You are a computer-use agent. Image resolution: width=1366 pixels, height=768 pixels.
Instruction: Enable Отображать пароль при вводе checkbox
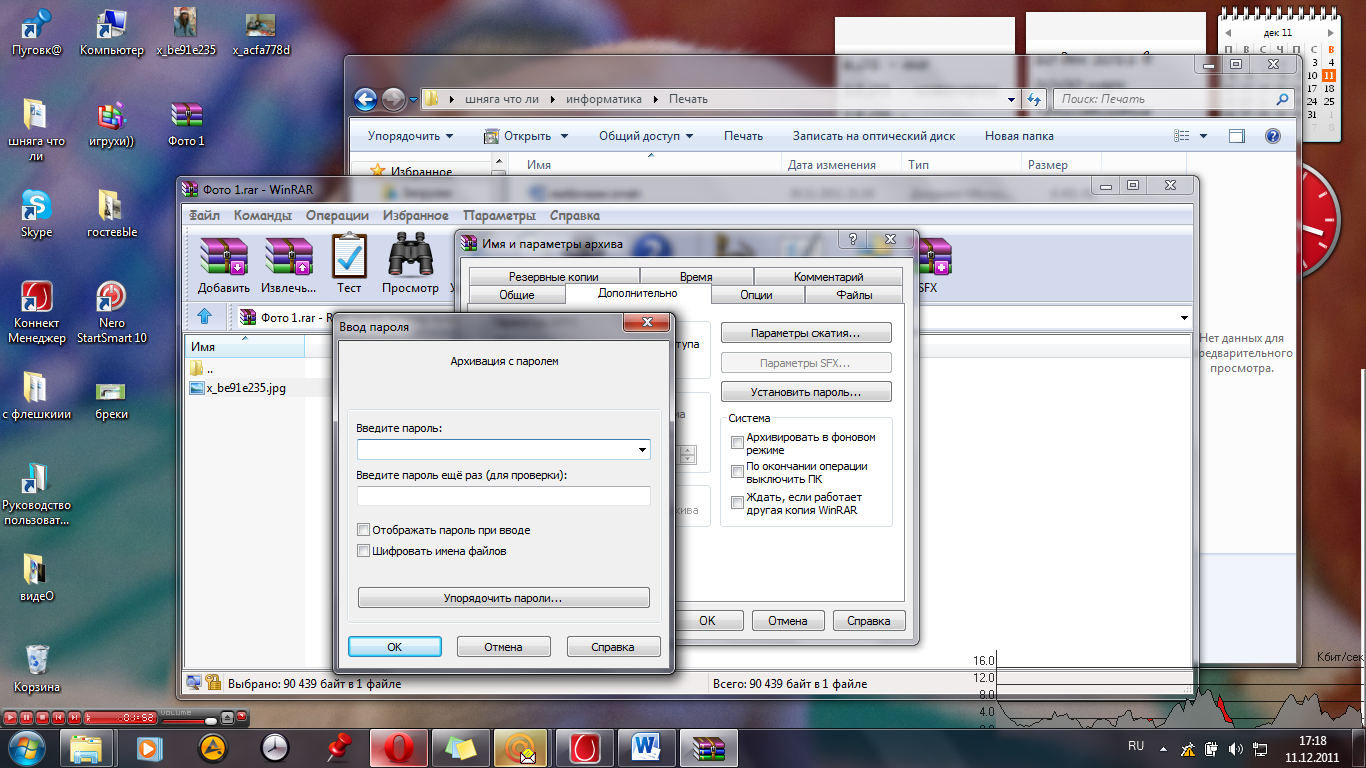pyautogui.click(x=364, y=530)
